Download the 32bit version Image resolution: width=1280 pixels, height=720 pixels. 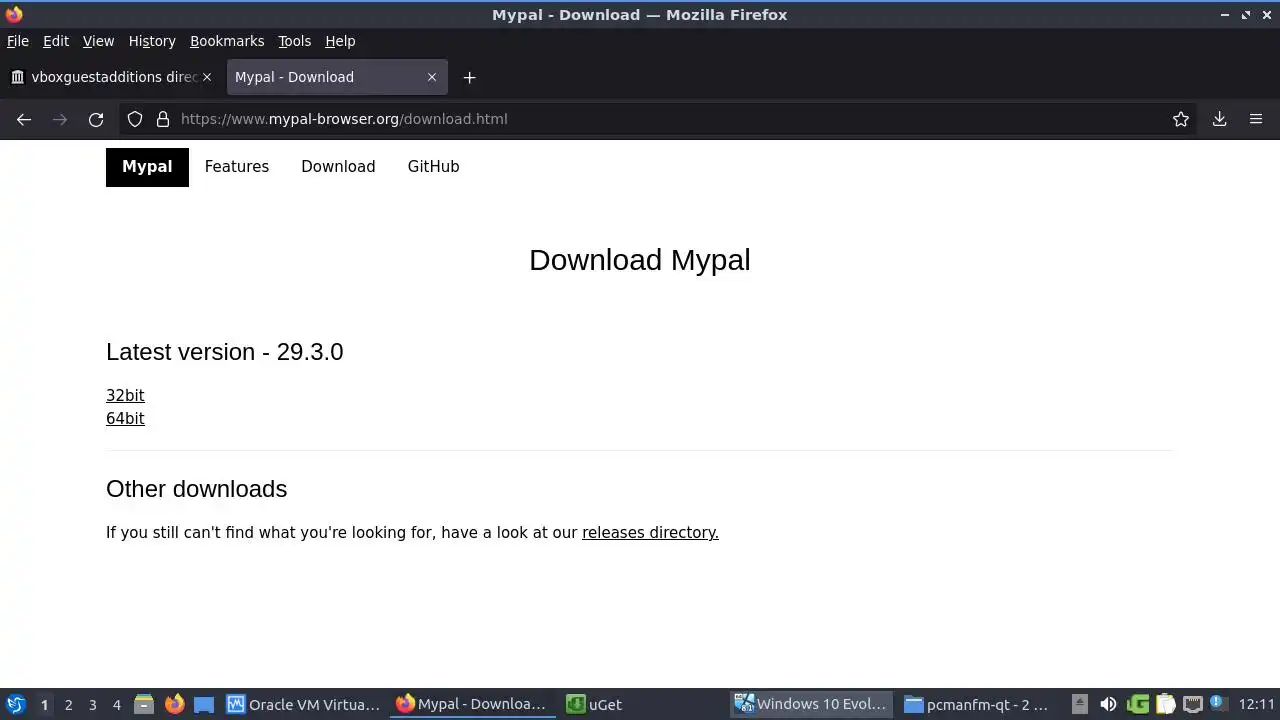[125, 396]
